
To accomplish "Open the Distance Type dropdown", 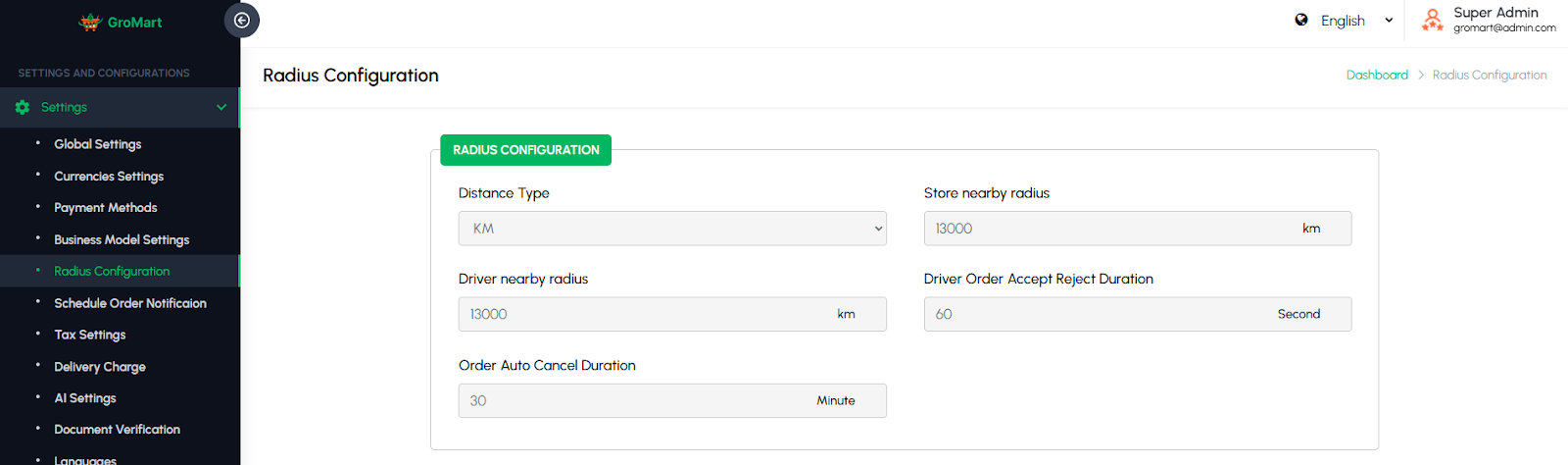I will click(672, 229).
